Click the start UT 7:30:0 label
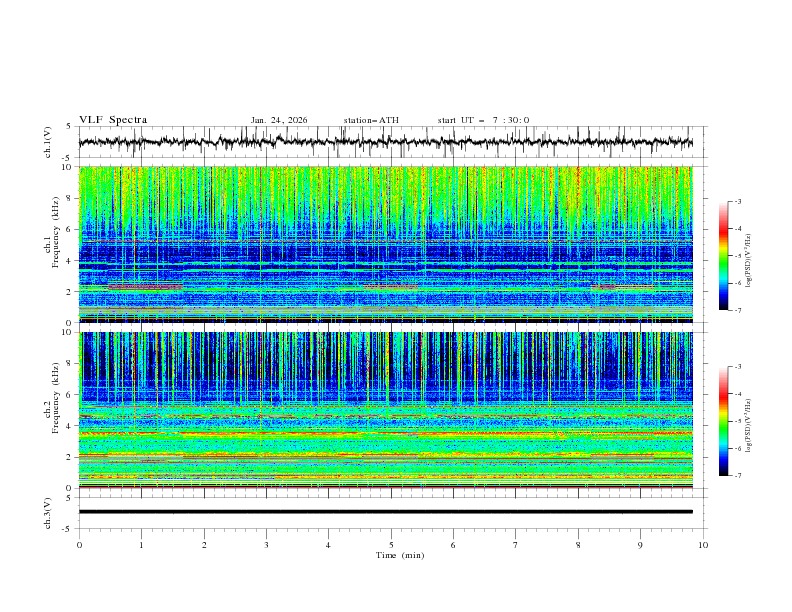This screenshot has width=792, height=612. click(483, 120)
